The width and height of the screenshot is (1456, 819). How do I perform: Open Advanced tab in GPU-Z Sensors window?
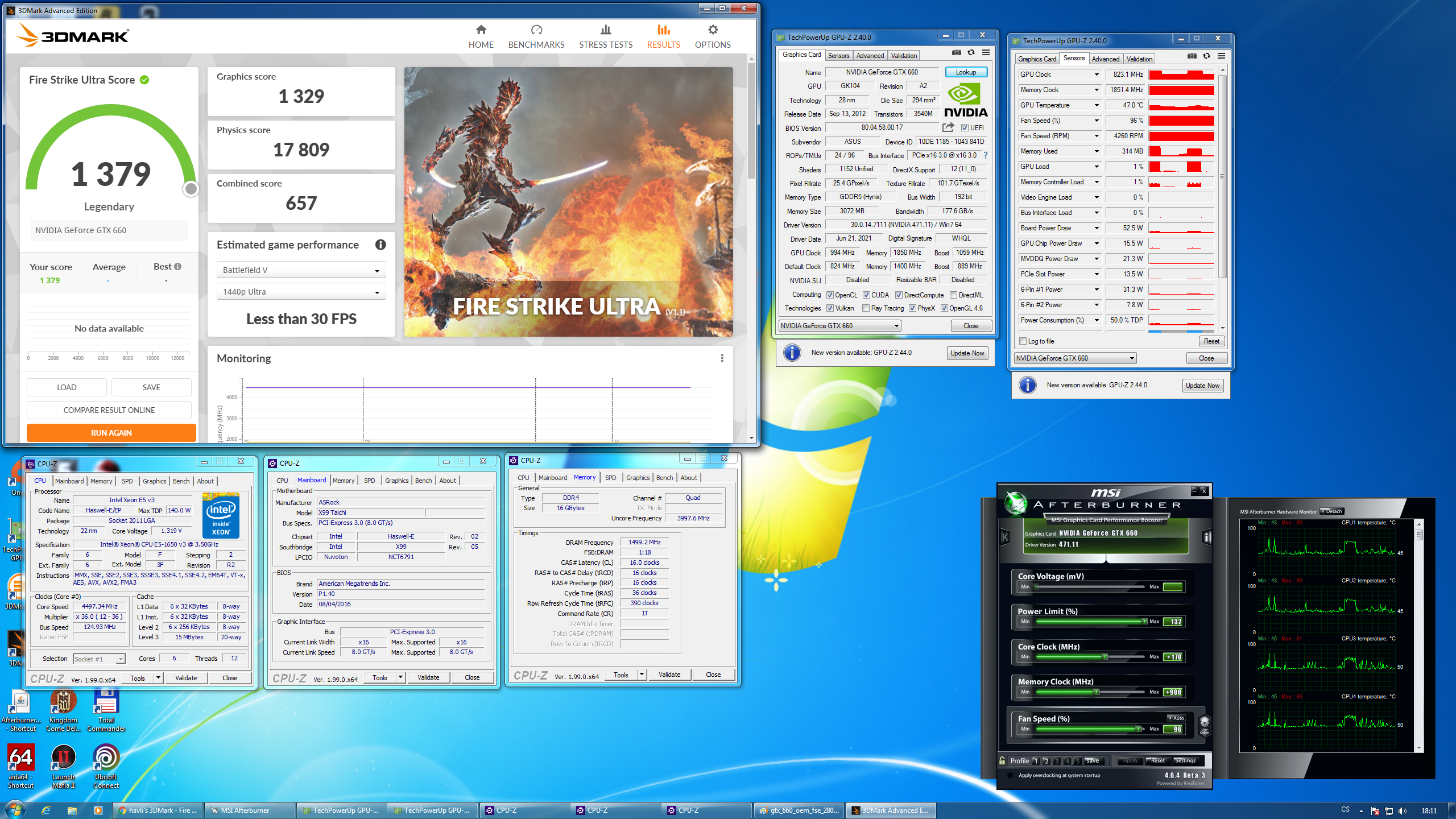[1106, 59]
